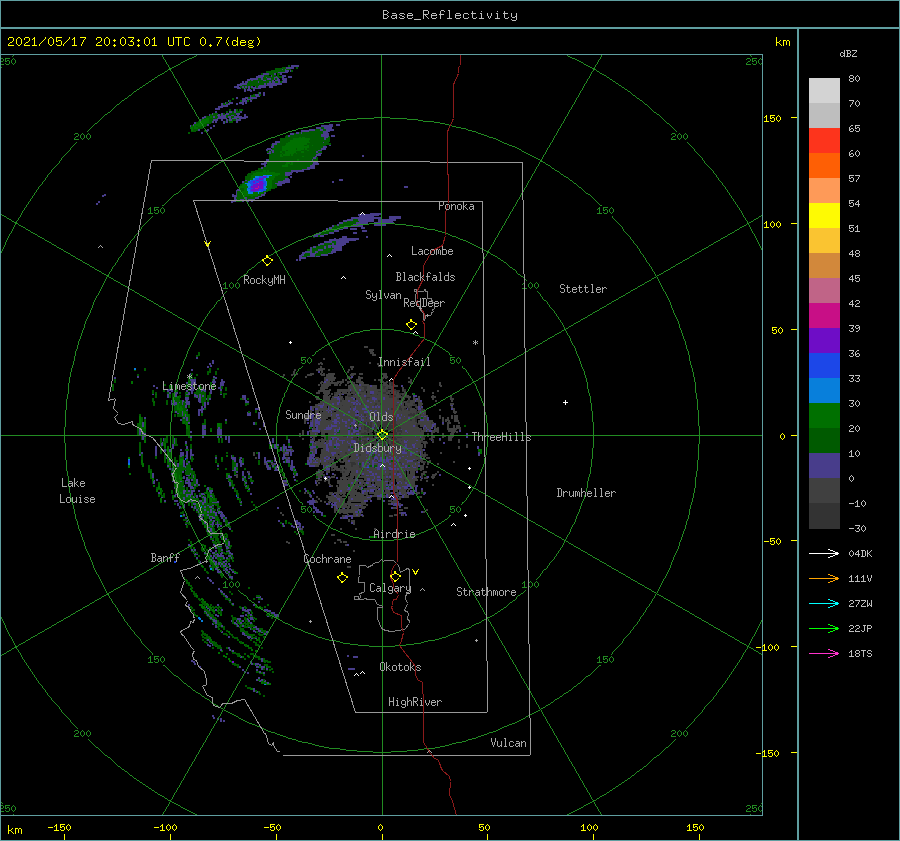Select the magenta 18TS arrow in legend
This screenshot has height=841, width=900.
[824, 653]
